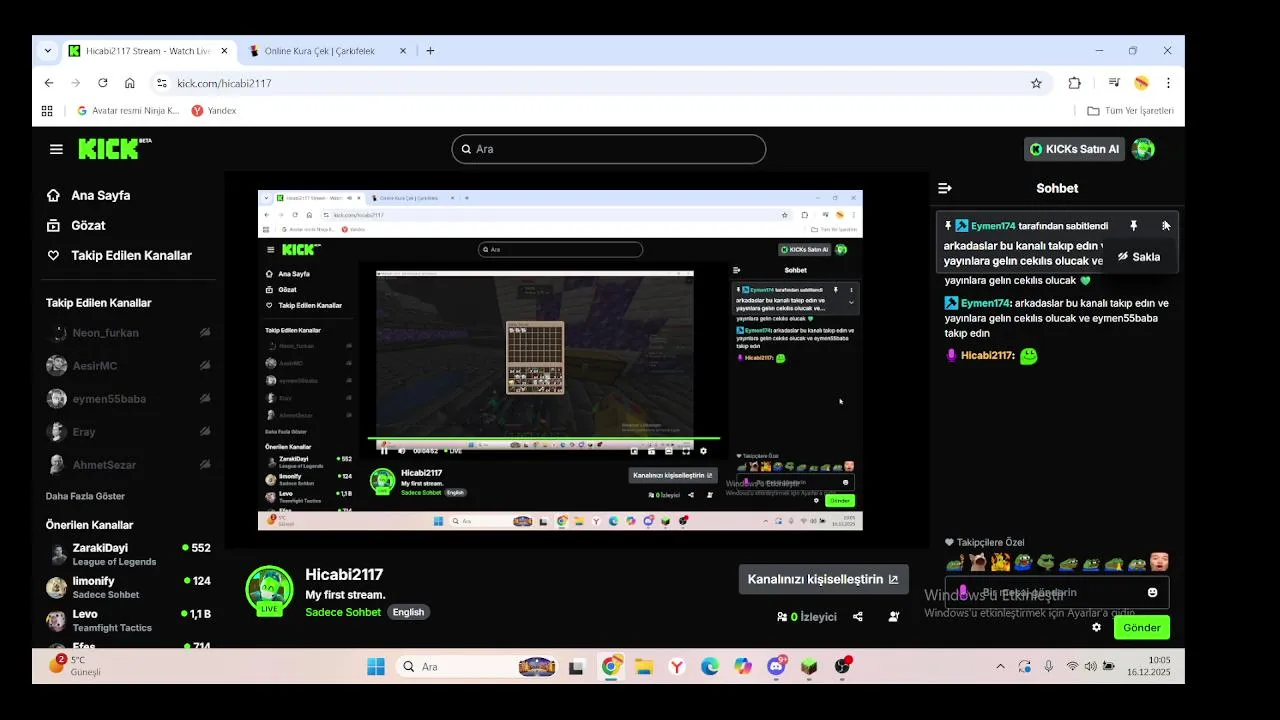The height and width of the screenshot is (720, 1280).
Task: Open the user profile avatar menu
Action: [x=1143, y=149]
